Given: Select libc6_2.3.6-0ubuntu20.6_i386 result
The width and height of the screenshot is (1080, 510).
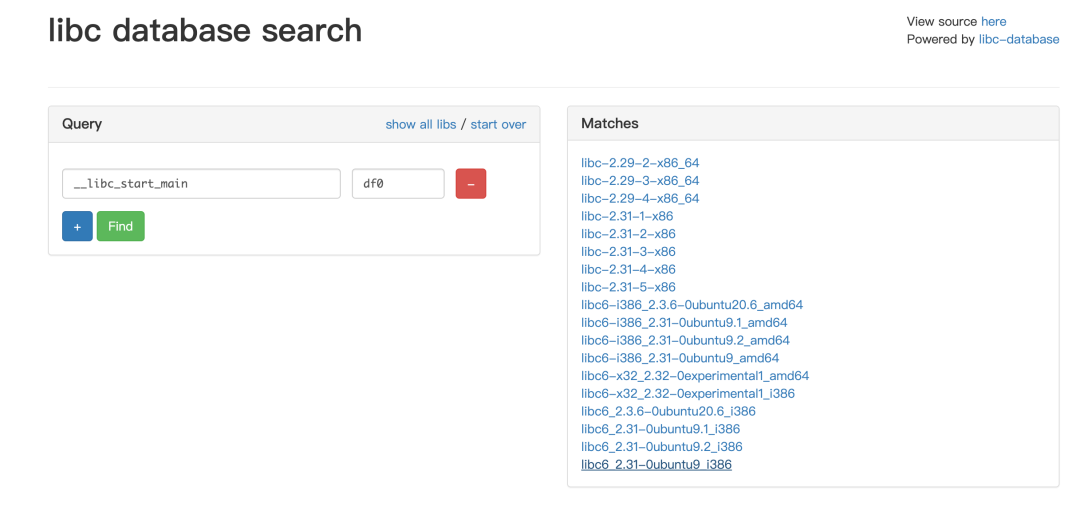Looking at the screenshot, I should tap(668, 411).
